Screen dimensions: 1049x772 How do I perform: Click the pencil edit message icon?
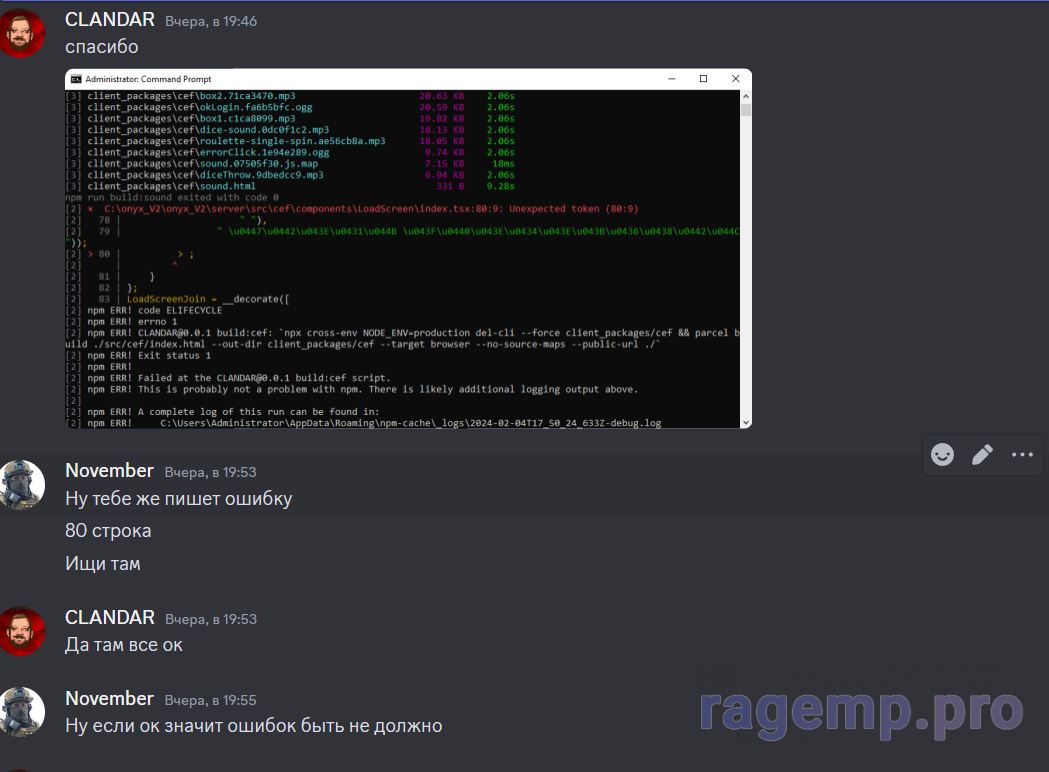(982, 455)
